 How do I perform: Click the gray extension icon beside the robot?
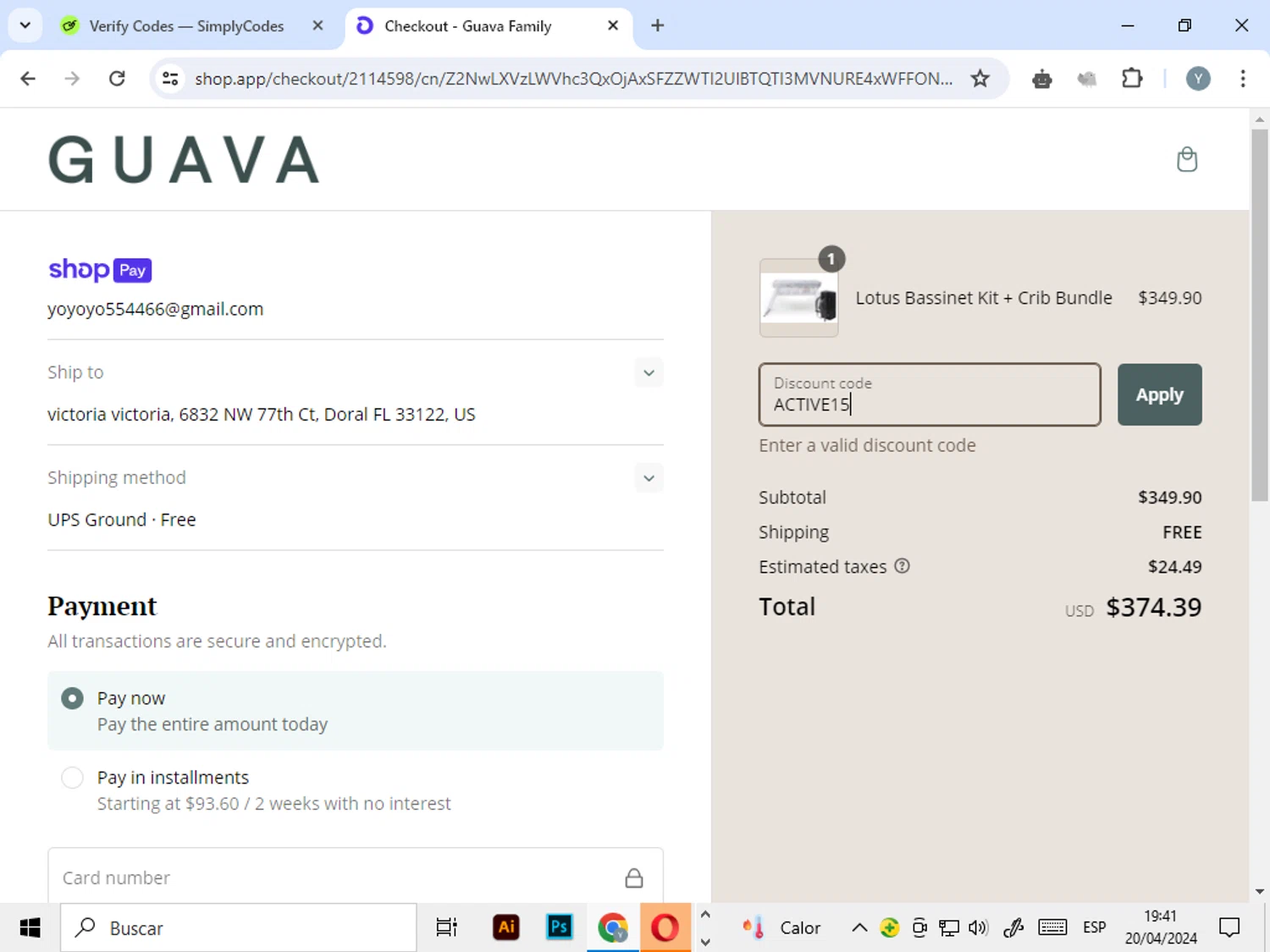[x=1087, y=79]
